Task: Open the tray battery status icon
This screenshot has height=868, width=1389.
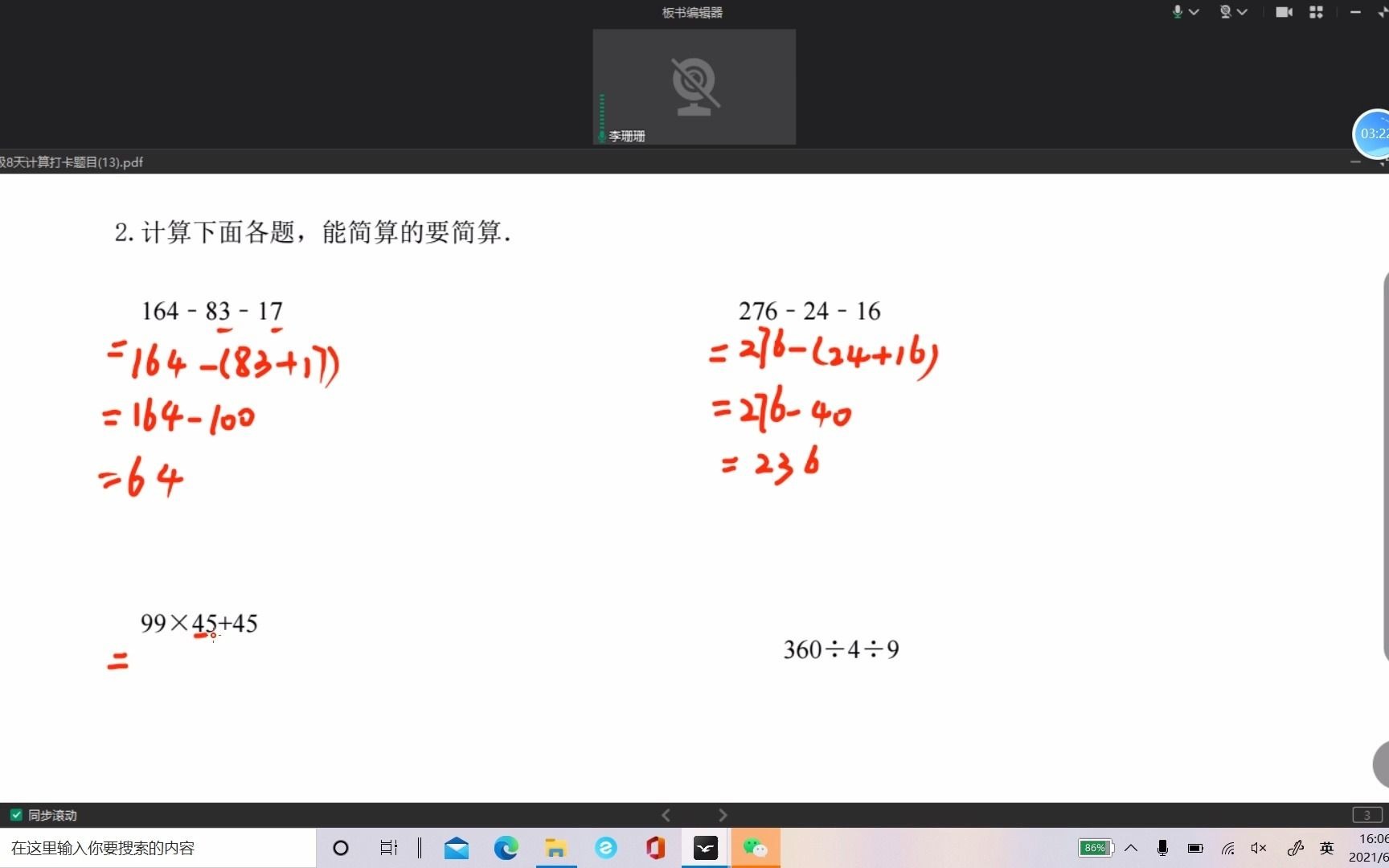Action: click(x=1195, y=848)
